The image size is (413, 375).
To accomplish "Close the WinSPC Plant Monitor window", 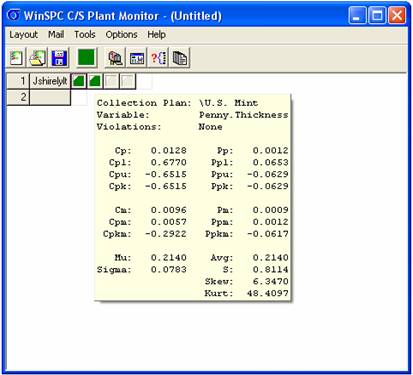I will coord(397,16).
